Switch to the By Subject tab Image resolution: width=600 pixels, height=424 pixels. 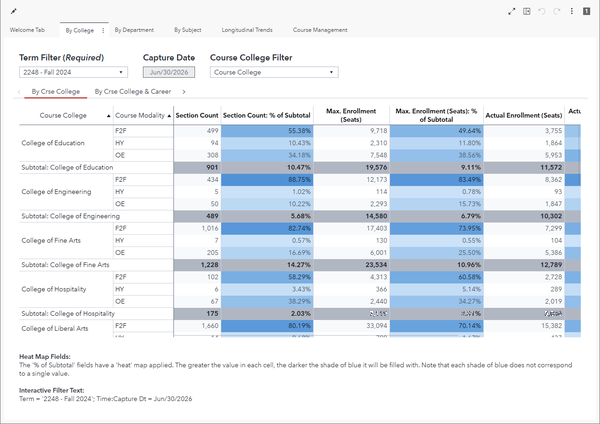[x=188, y=30]
